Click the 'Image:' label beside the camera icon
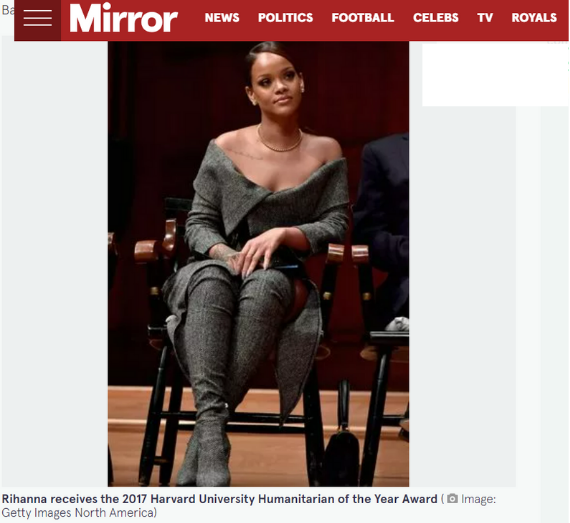 478,499
